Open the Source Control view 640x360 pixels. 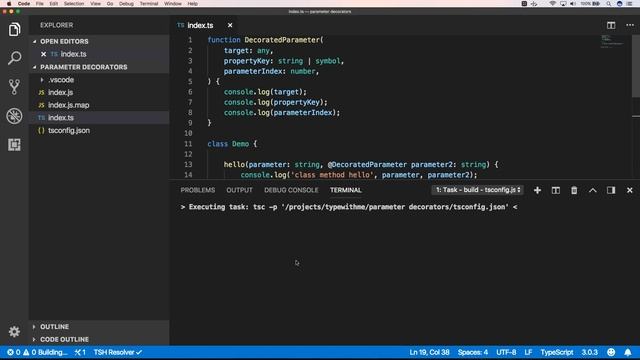[14, 87]
